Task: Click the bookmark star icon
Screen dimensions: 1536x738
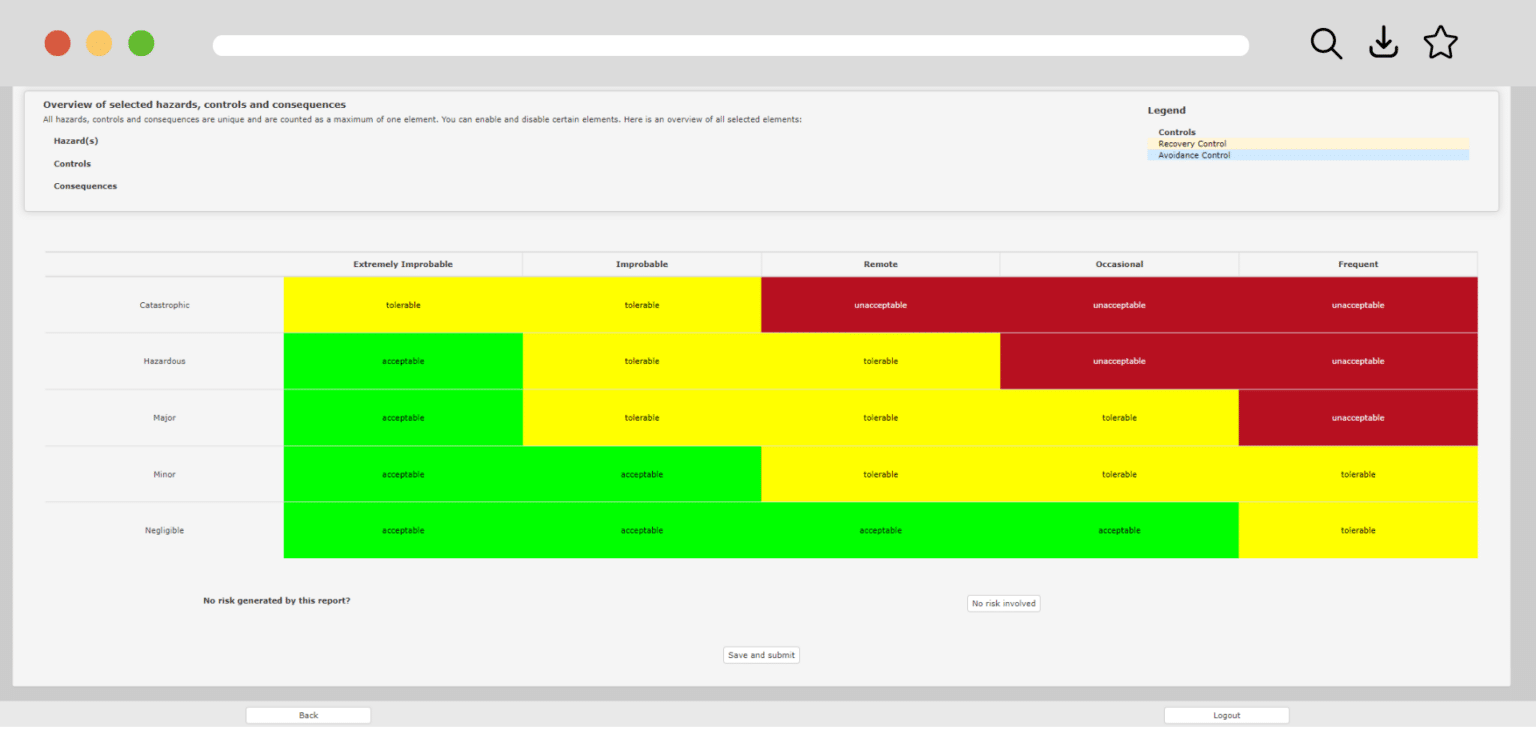Action: click(x=1440, y=43)
